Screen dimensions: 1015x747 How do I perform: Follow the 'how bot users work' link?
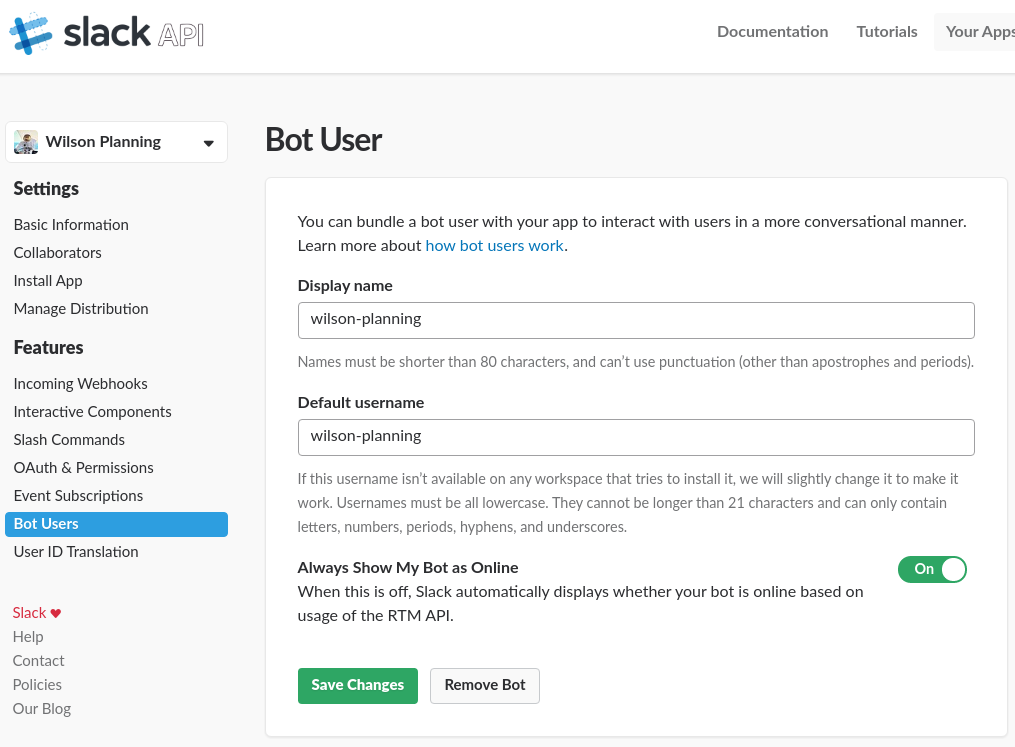point(494,246)
